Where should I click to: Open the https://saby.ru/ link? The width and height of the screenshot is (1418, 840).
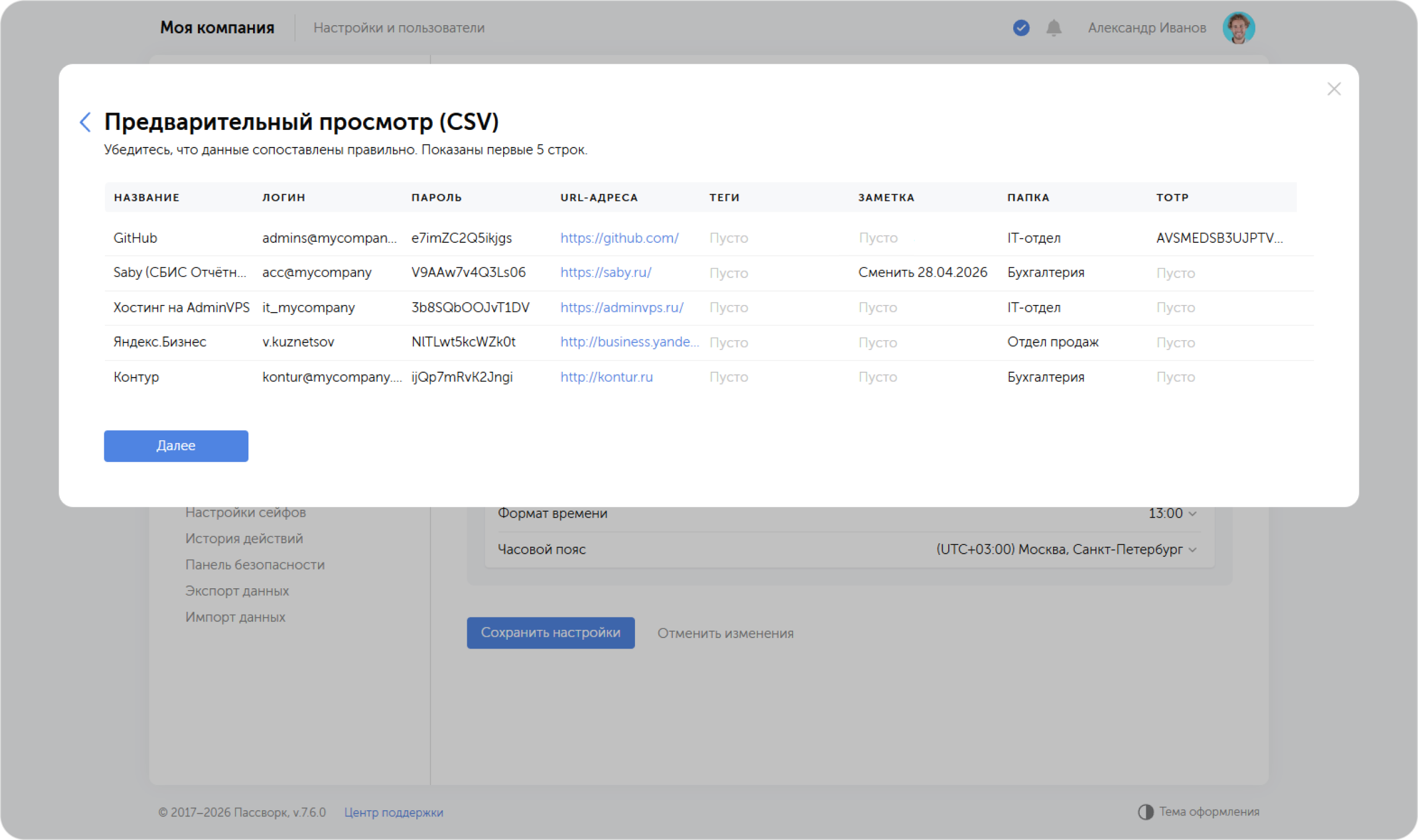click(606, 273)
